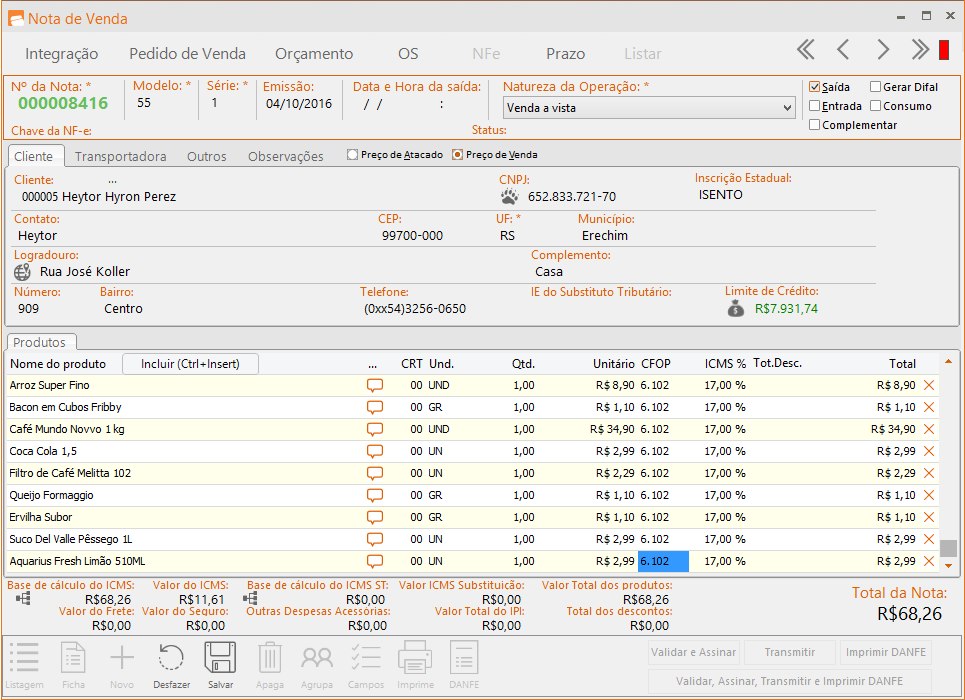This screenshot has width=965, height=700.
Task: Open the Pedido de Venda menu
Action: point(187,54)
